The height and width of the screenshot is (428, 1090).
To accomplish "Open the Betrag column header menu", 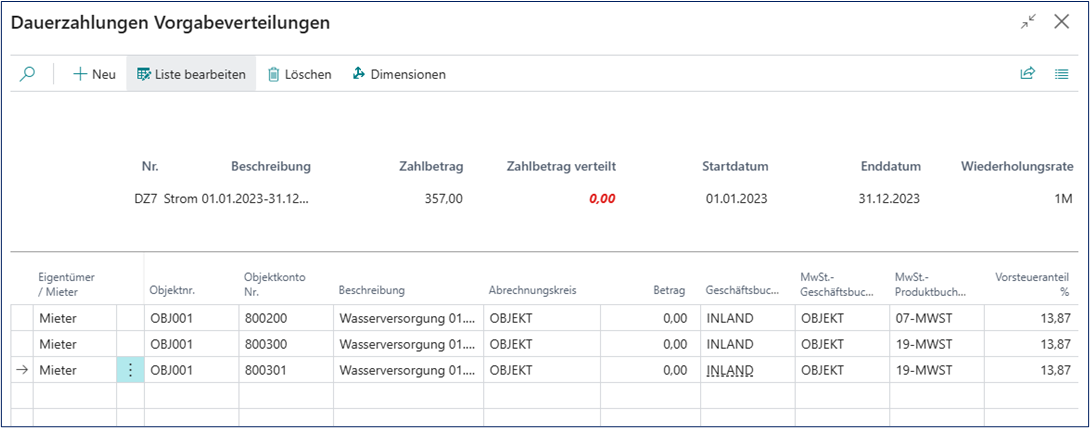I will click(x=669, y=290).
